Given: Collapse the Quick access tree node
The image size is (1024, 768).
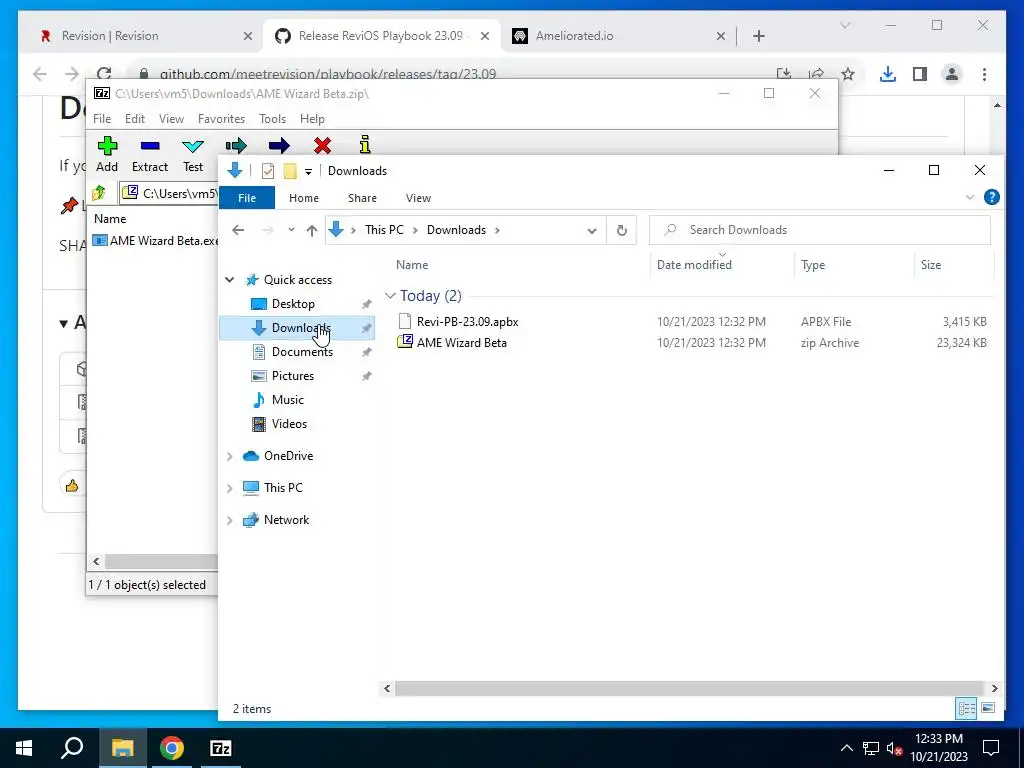Looking at the screenshot, I should (x=230, y=280).
